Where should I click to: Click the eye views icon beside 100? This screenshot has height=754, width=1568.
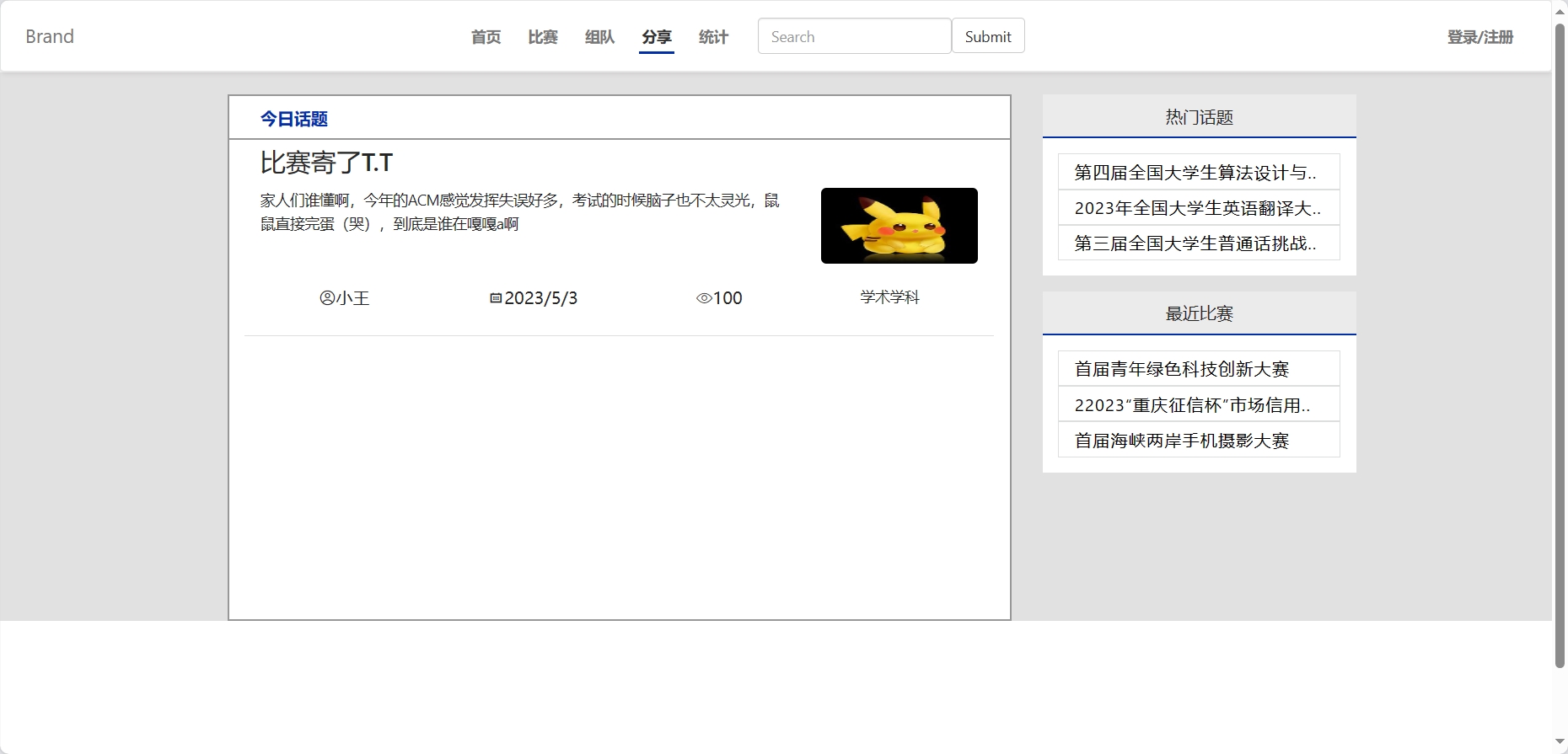[704, 298]
